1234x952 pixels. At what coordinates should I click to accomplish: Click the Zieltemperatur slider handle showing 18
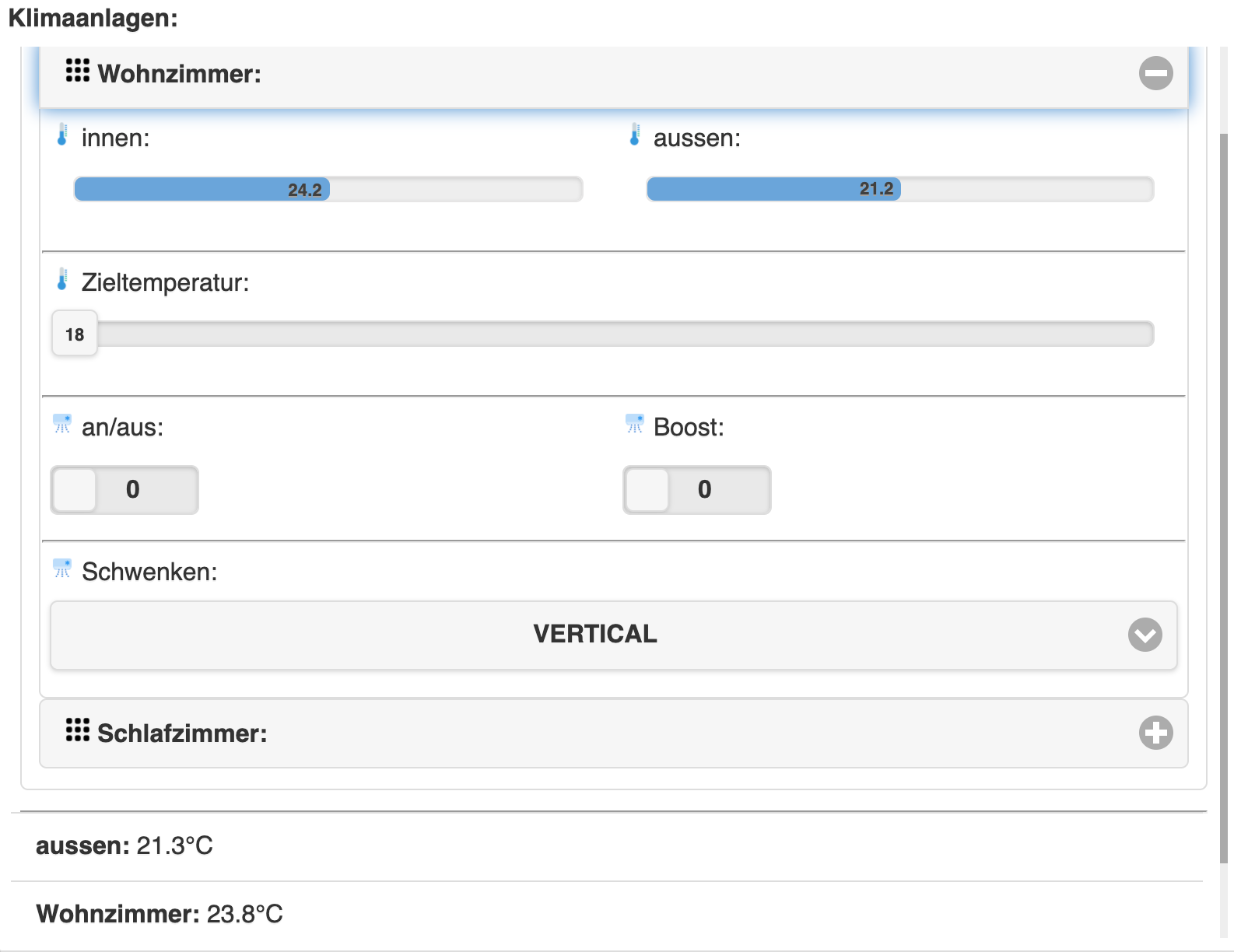75,334
